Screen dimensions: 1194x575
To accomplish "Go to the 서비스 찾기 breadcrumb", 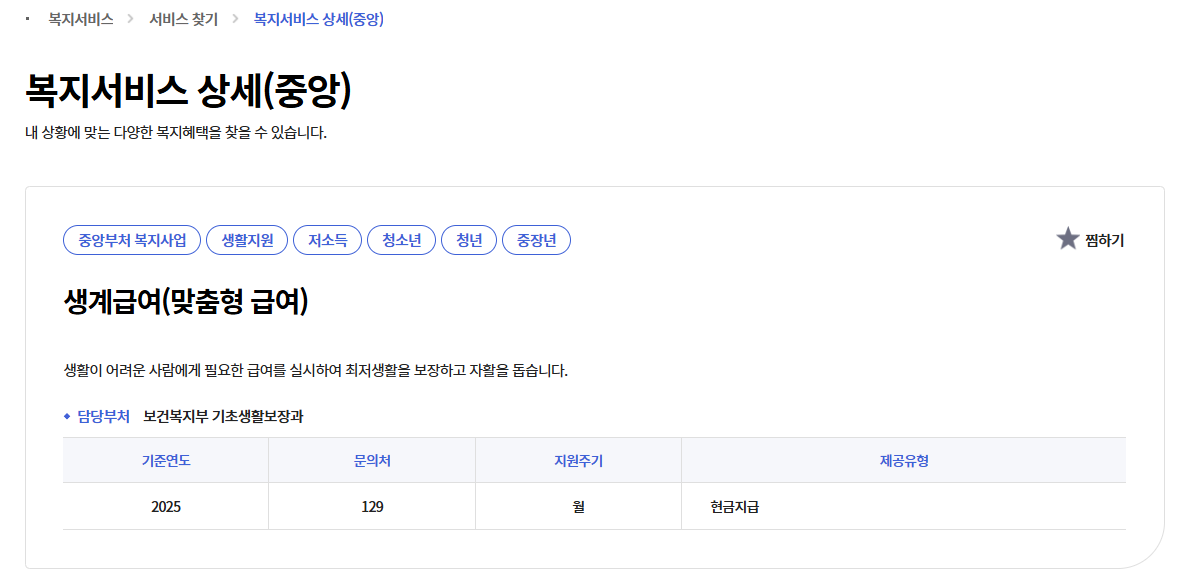I will [184, 19].
